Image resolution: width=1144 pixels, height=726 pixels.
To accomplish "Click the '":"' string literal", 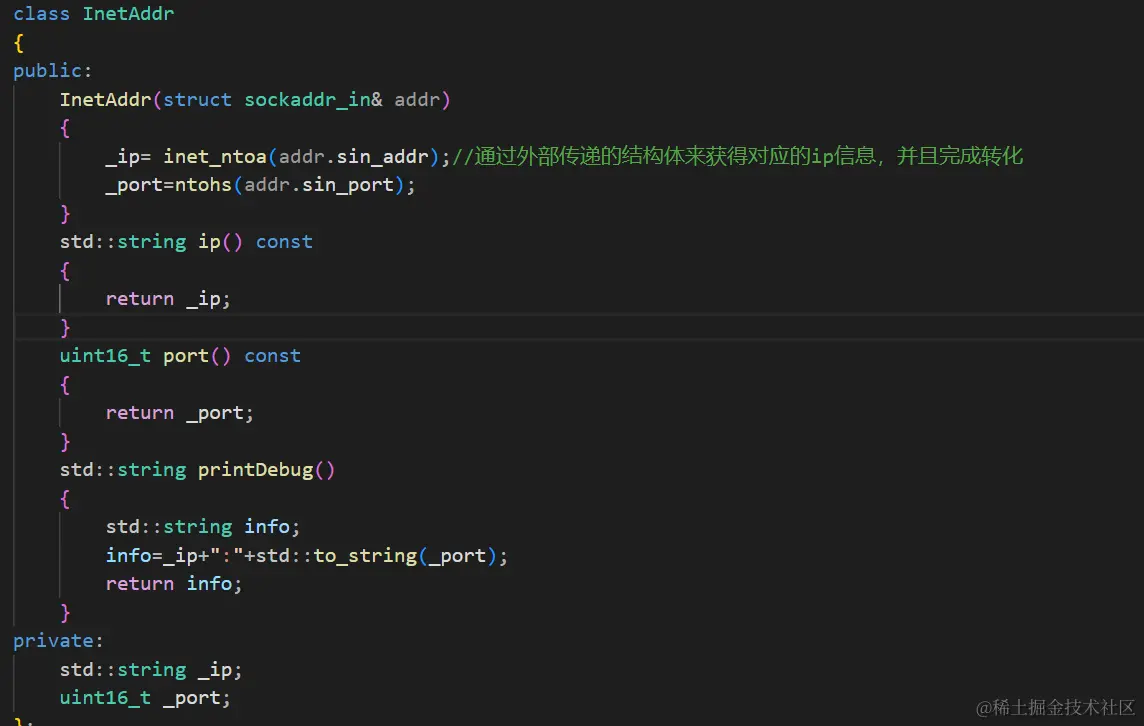I will 226,555.
